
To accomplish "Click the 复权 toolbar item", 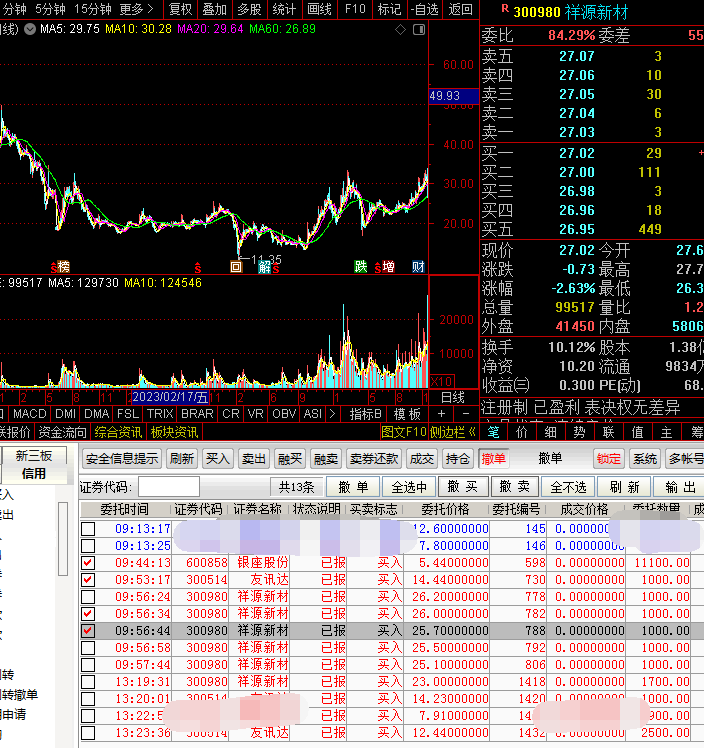I will click(x=180, y=9).
